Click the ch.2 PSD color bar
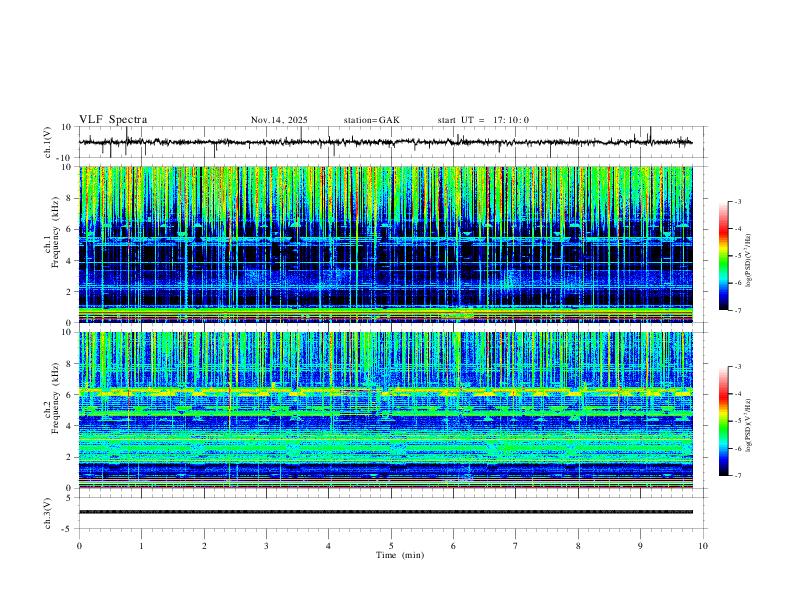The image size is (792, 612). [723, 421]
